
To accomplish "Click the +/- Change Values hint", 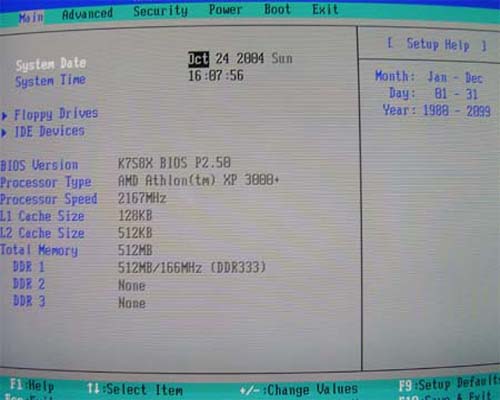I will click(299, 389).
